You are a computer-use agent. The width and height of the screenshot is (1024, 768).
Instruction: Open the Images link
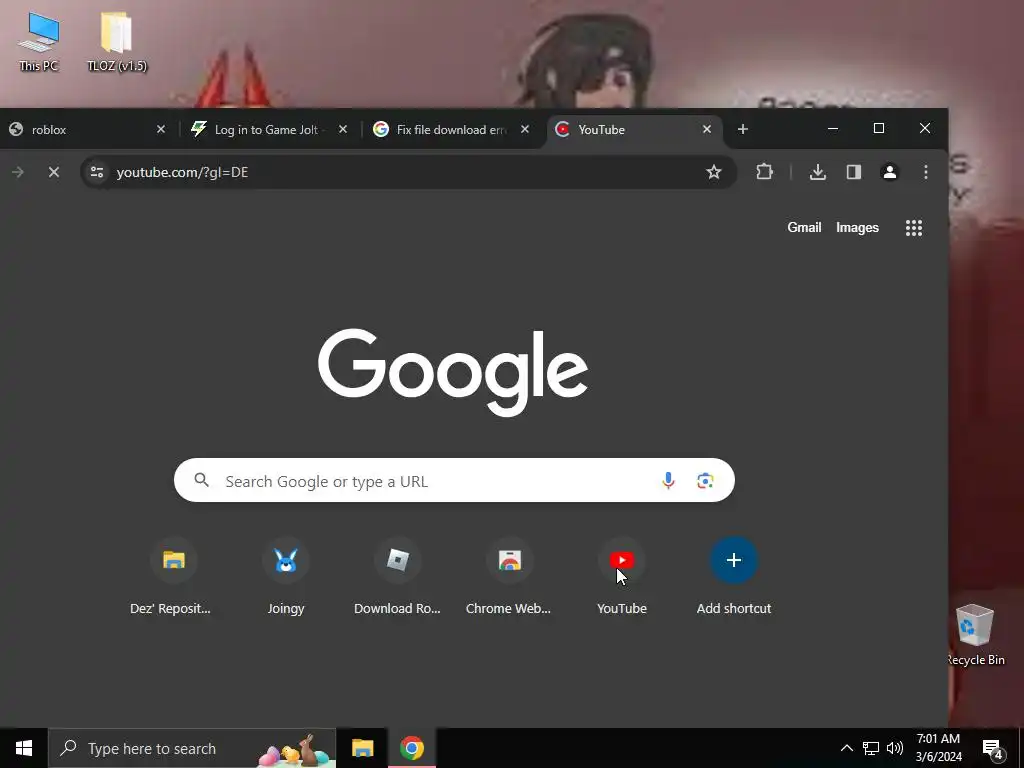click(x=857, y=227)
